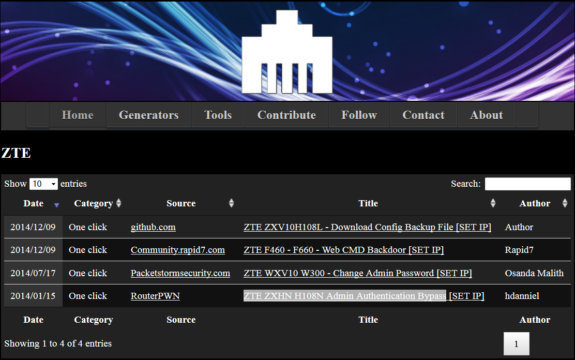Open the Home menu item
This screenshot has width=575, height=360.
coord(77,115)
